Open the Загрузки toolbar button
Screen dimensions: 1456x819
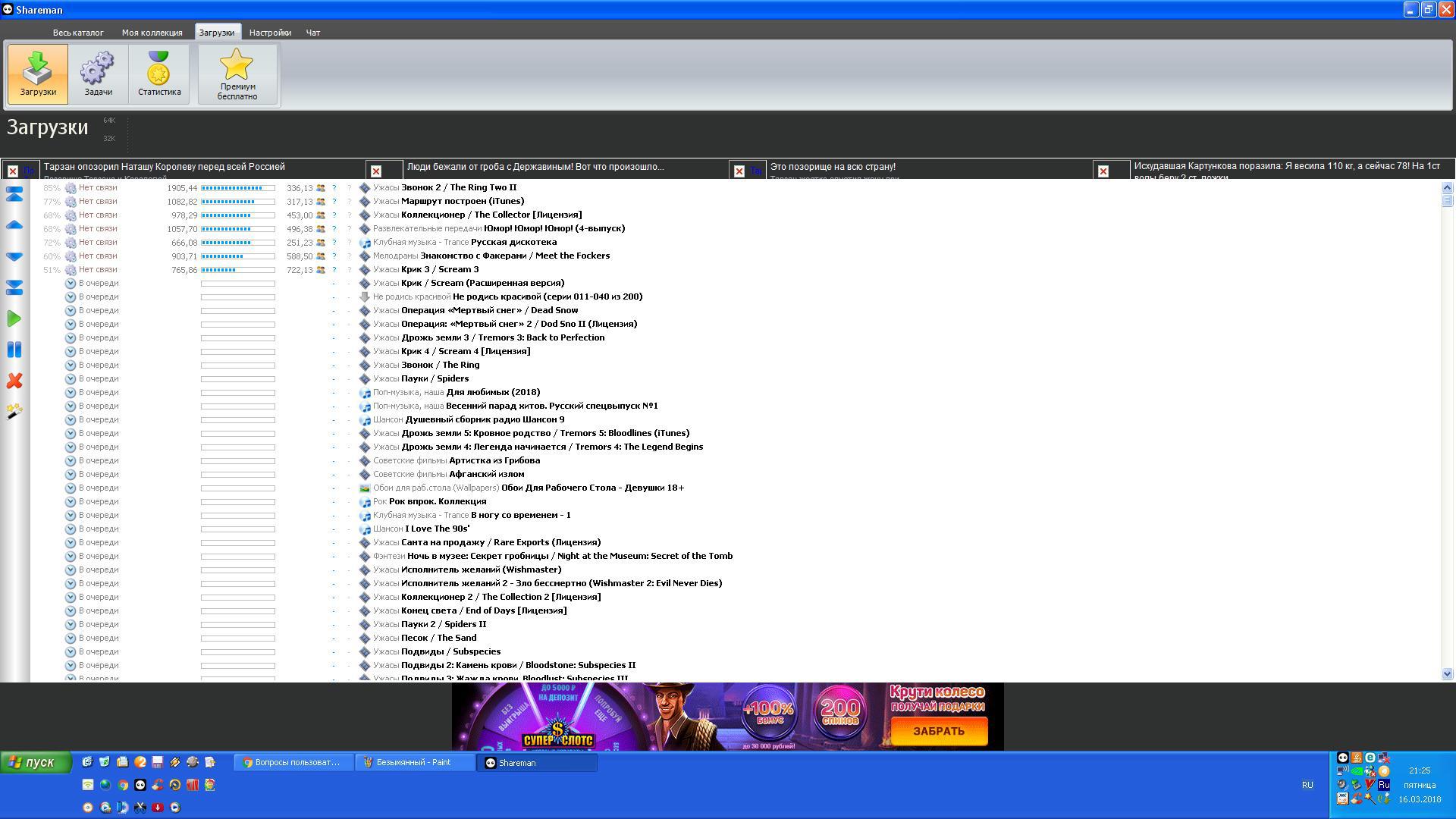coord(38,74)
